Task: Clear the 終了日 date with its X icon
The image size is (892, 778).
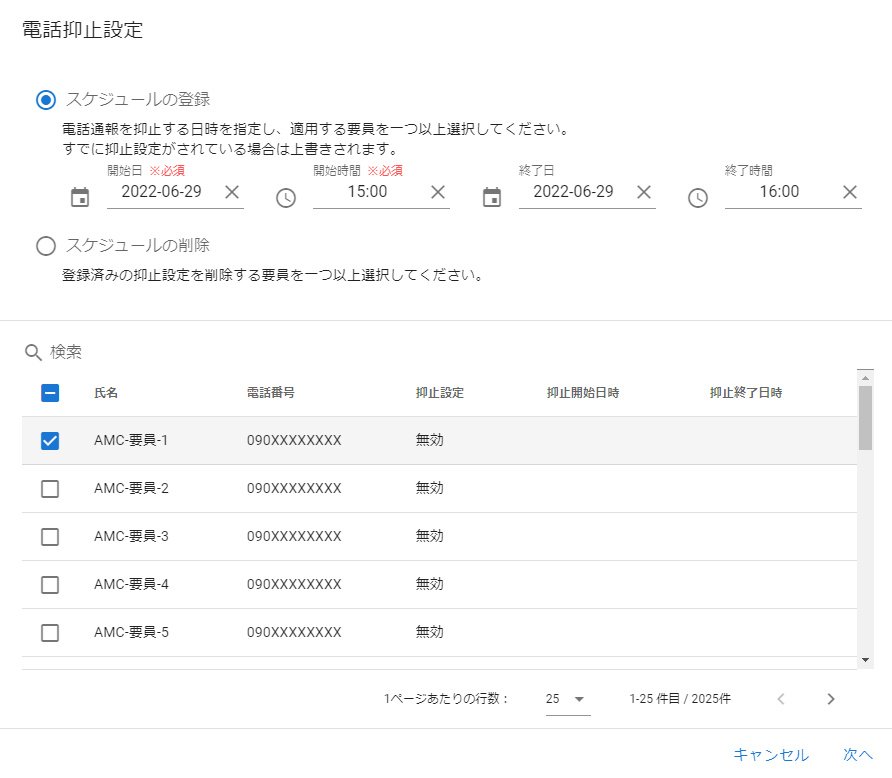Action: 645,193
